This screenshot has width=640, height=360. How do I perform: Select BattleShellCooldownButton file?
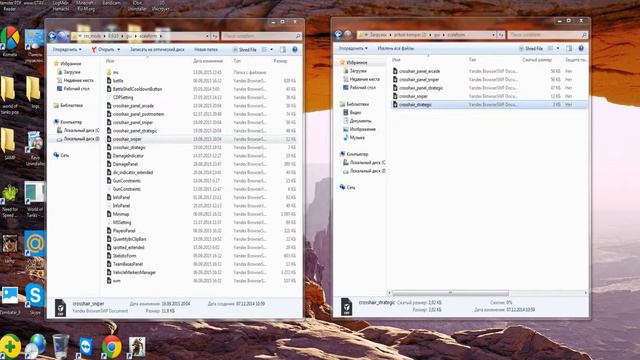point(137,89)
